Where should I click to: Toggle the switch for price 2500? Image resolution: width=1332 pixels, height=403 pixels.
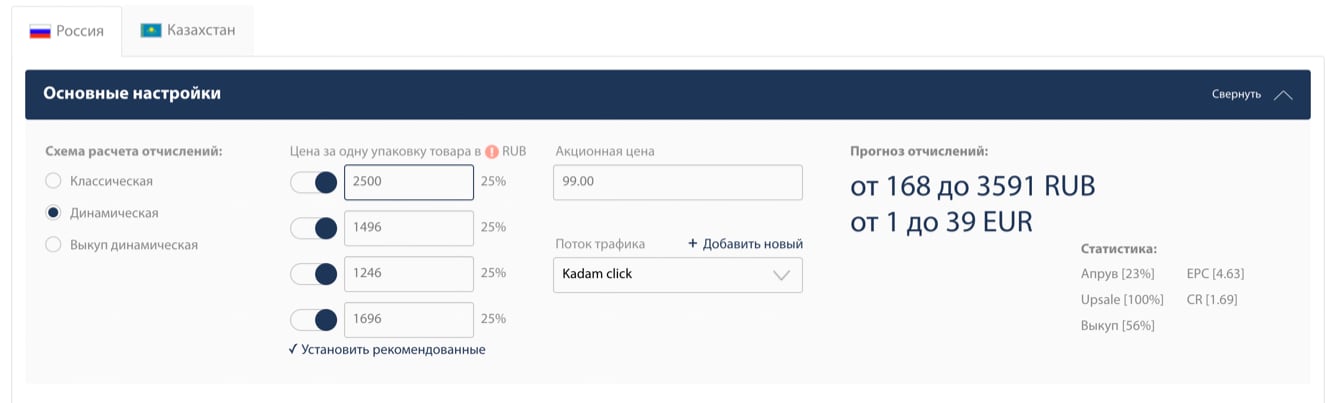[313, 183]
